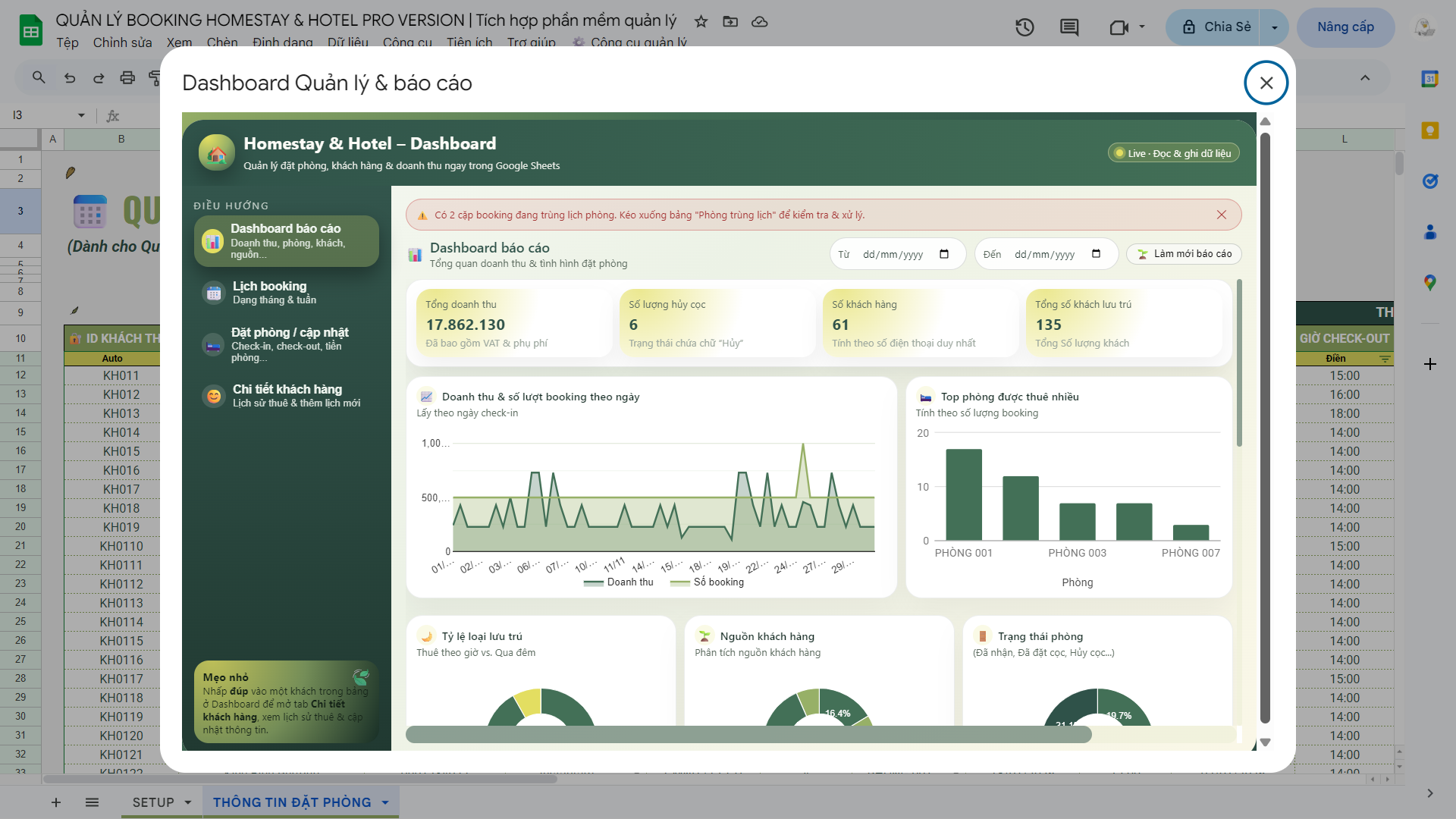Switch to the SETUP sheet tab
This screenshot has height=819, width=1456.
pos(153,802)
